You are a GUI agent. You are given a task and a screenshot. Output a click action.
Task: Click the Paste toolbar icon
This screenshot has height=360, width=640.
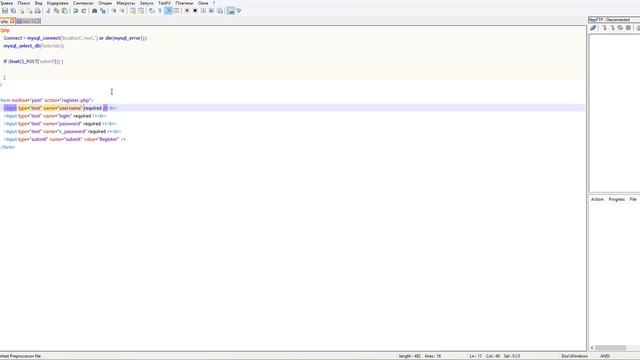(64, 11)
